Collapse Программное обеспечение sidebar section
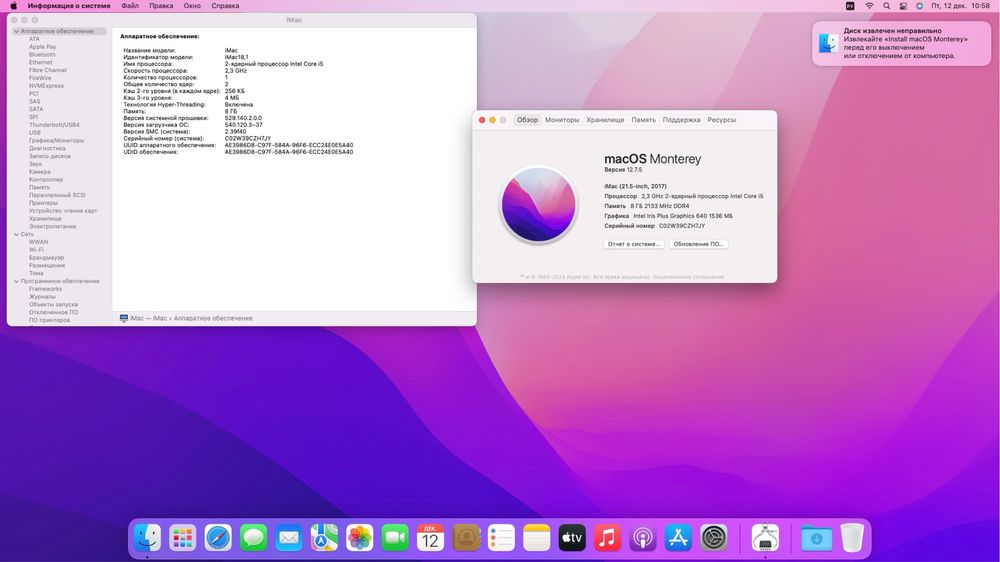 pyautogui.click(x=16, y=281)
